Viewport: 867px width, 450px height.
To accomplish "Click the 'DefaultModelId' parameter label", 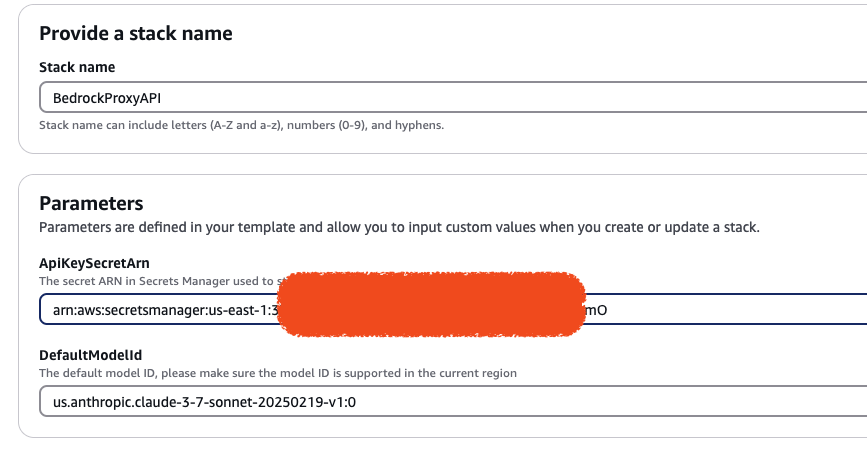I will click(x=90, y=355).
